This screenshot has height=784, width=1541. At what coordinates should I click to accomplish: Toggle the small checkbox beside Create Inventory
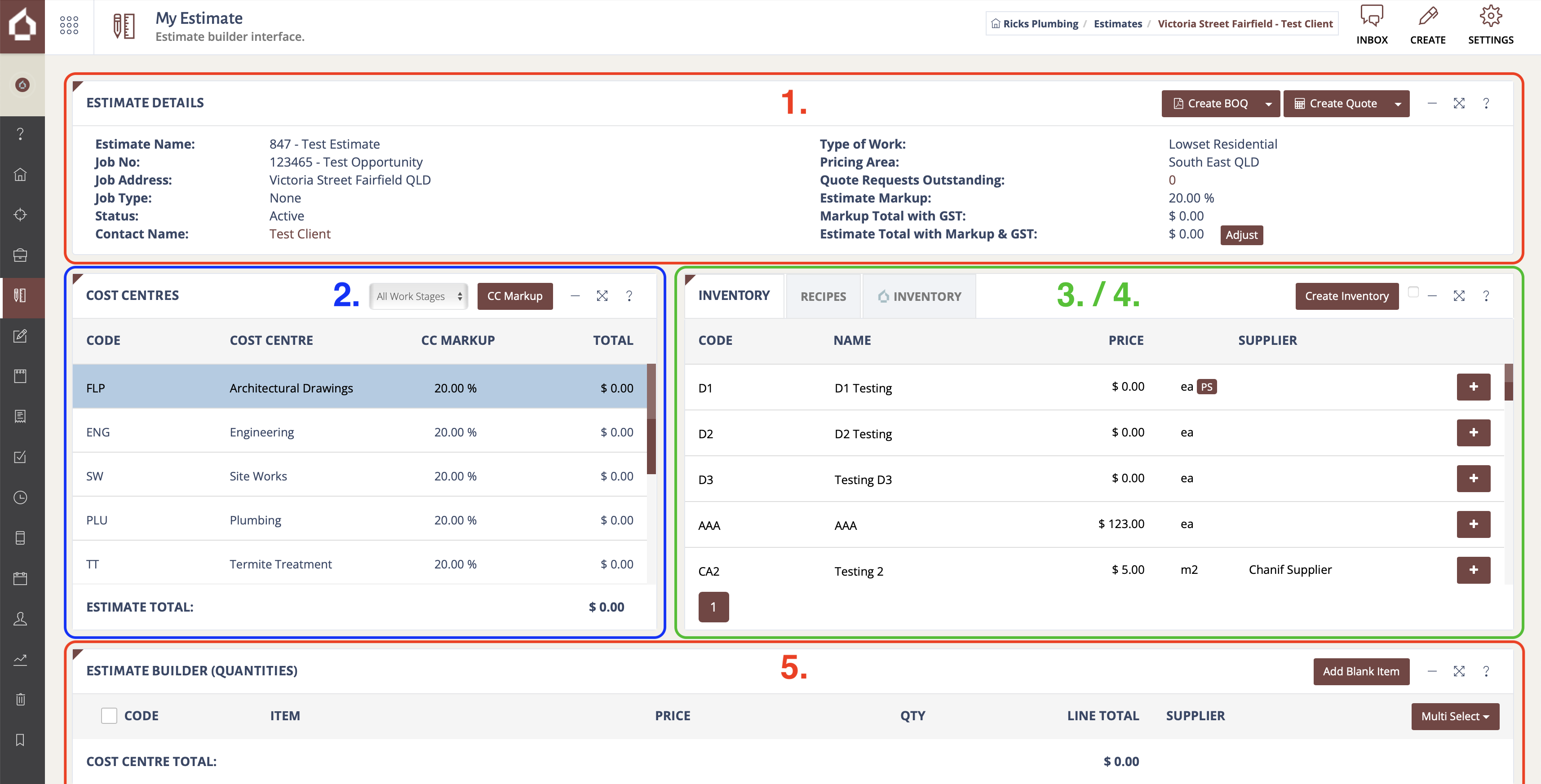tap(1413, 292)
